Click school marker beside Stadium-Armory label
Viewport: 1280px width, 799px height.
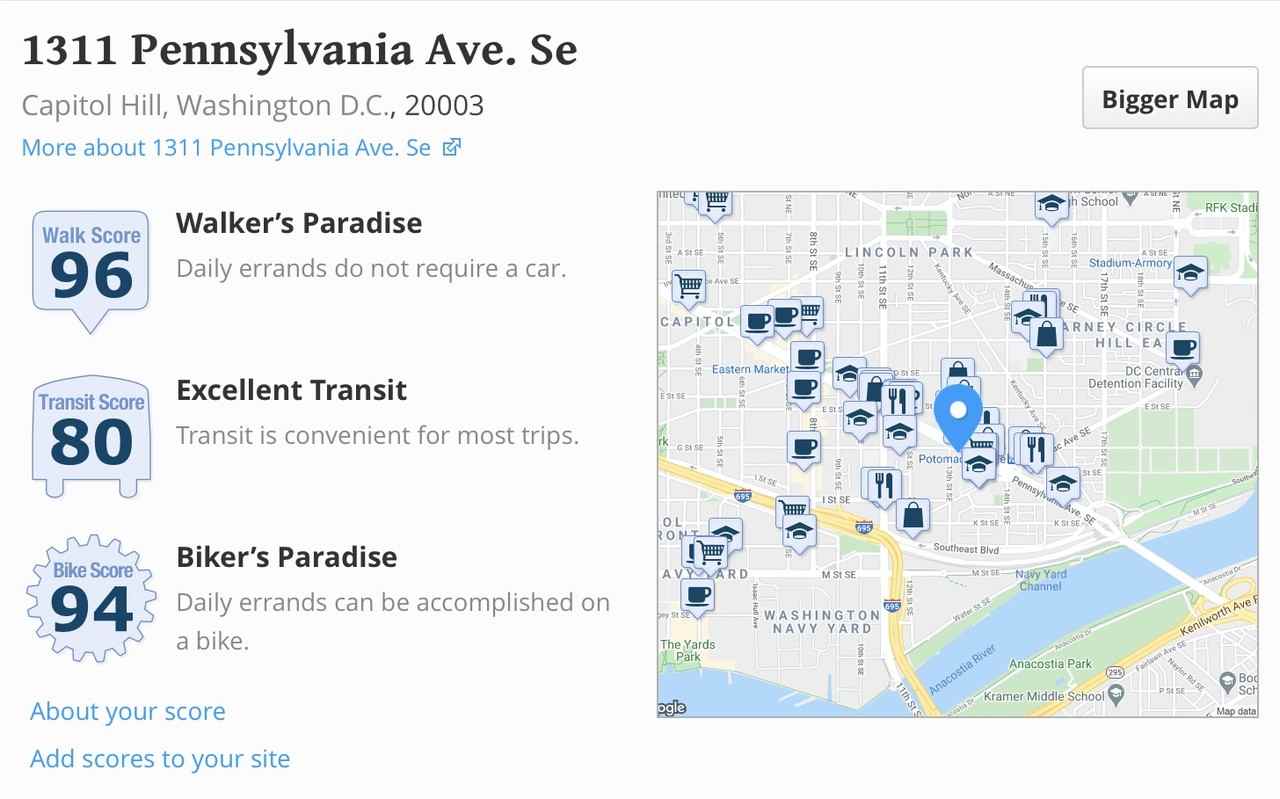tap(1189, 272)
